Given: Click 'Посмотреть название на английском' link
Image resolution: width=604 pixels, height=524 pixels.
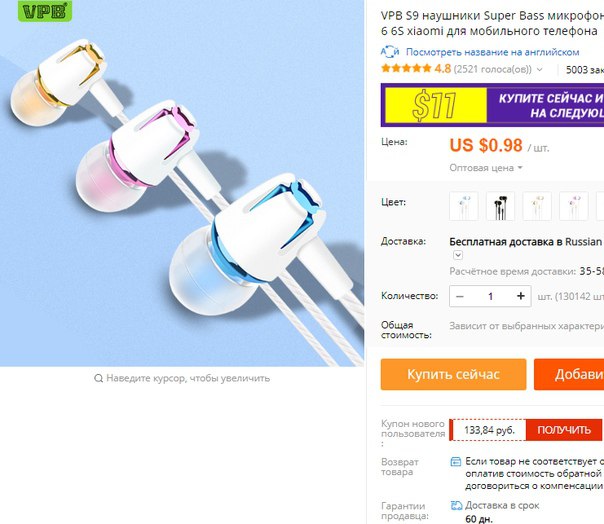Looking at the screenshot, I should pos(492,52).
